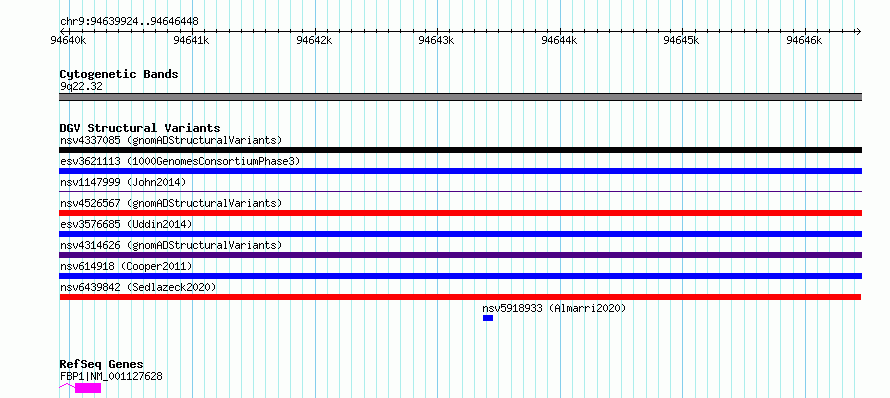
Task: Open label esv3576685 (Uddin2014)
Action: [126, 224]
